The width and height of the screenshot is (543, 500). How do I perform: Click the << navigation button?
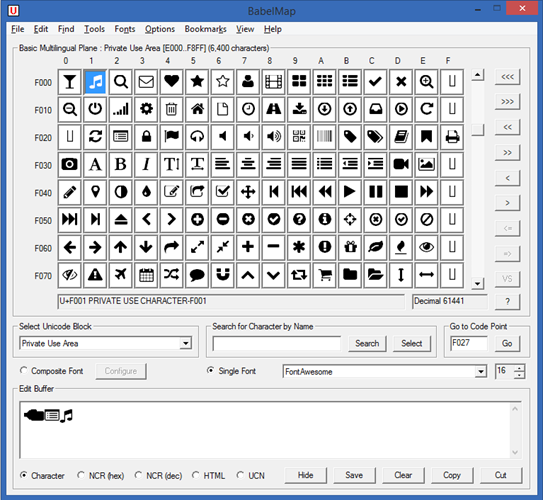pos(507,127)
